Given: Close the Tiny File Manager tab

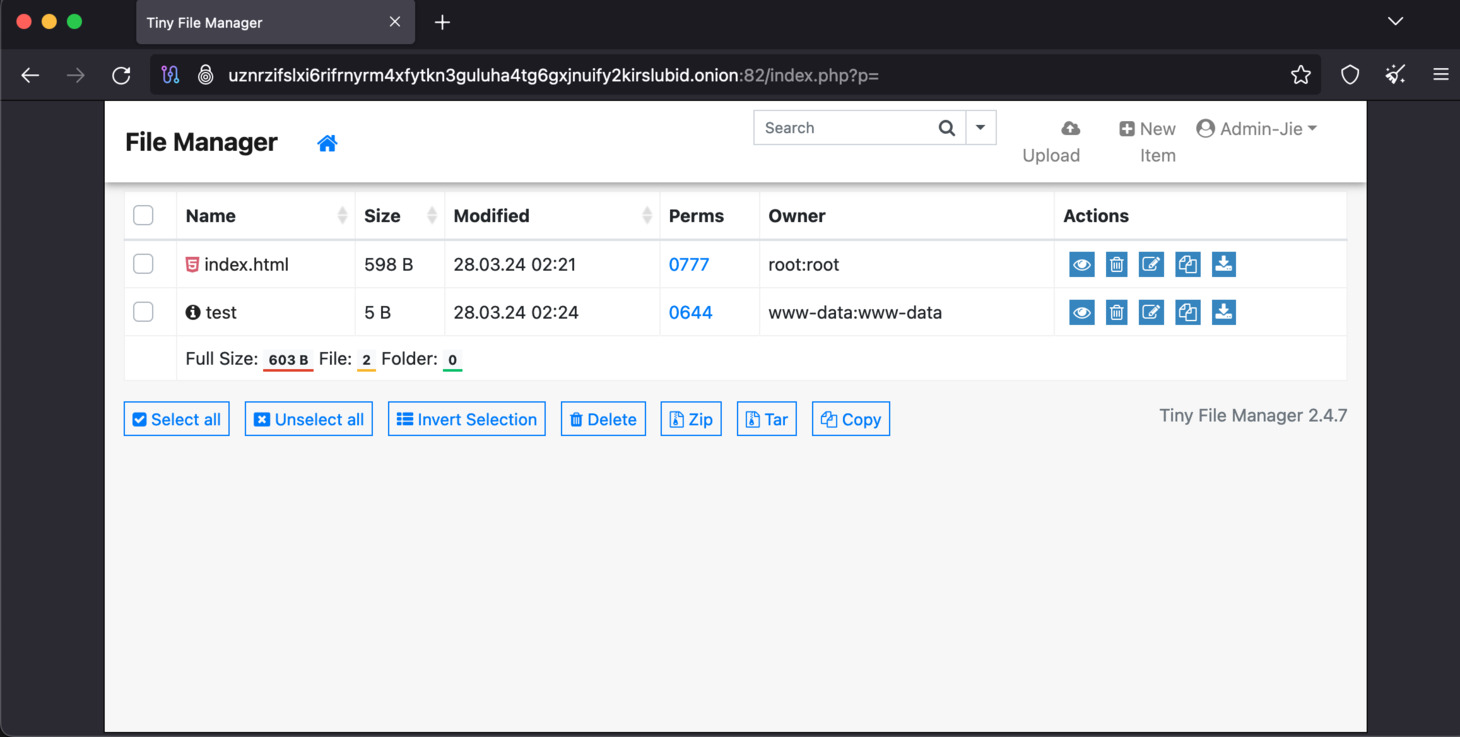Looking at the screenshot, I should point(395,22).
